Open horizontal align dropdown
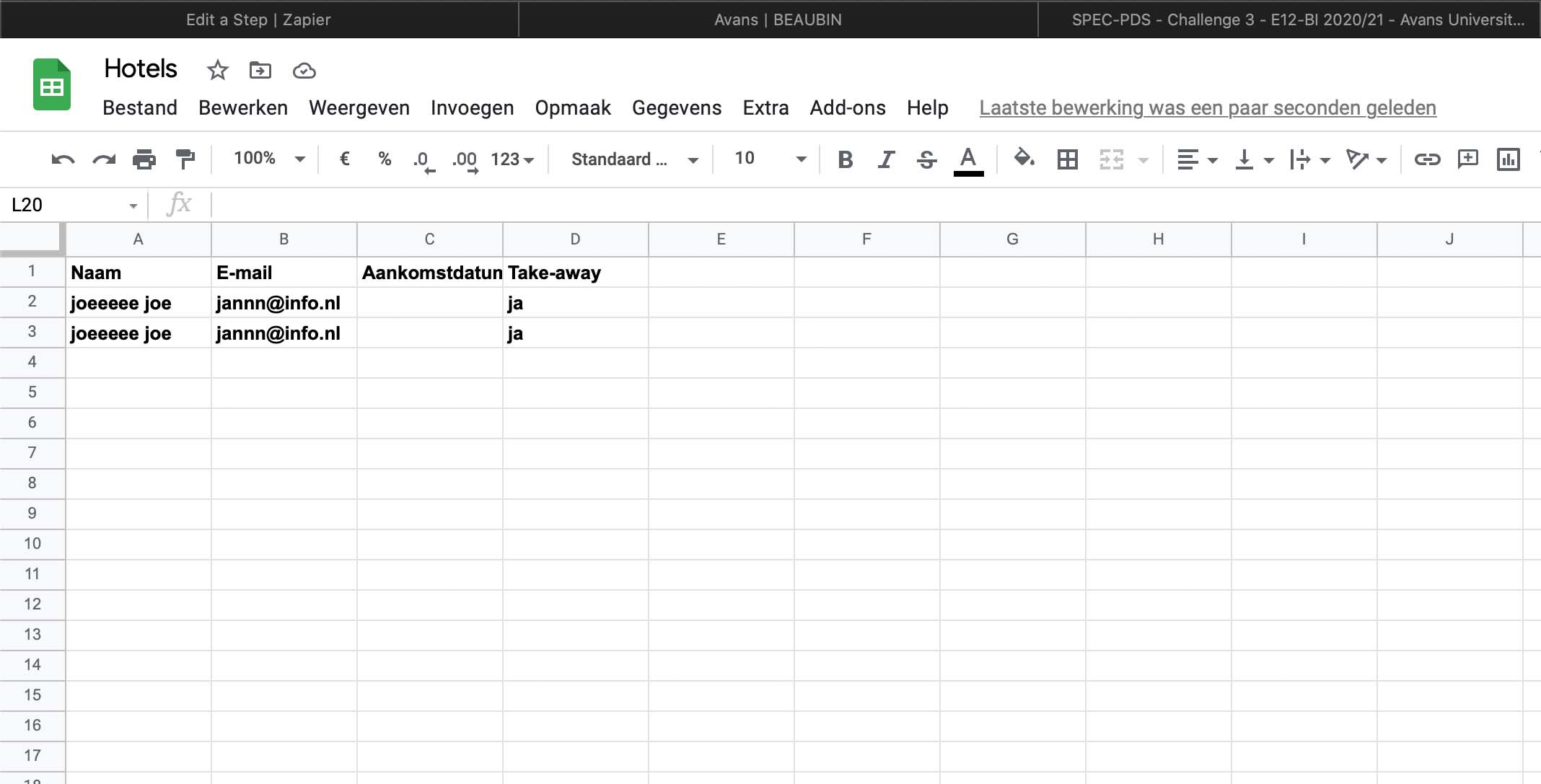Viewport: 1541px width, 784px height. click(x=1197, y=159)
